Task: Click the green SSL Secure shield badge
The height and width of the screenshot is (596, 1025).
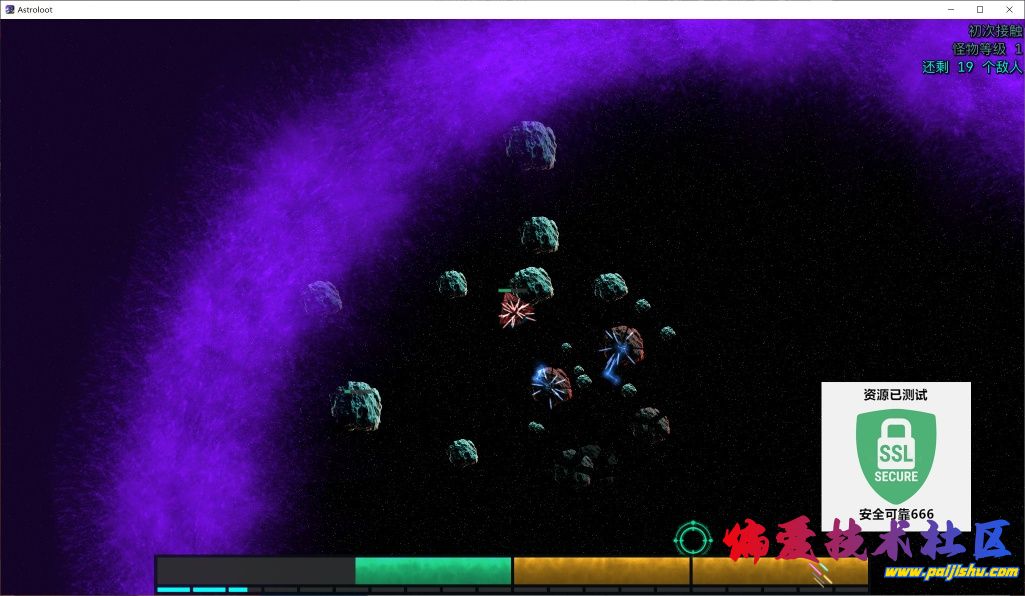Action: (895, 456)
